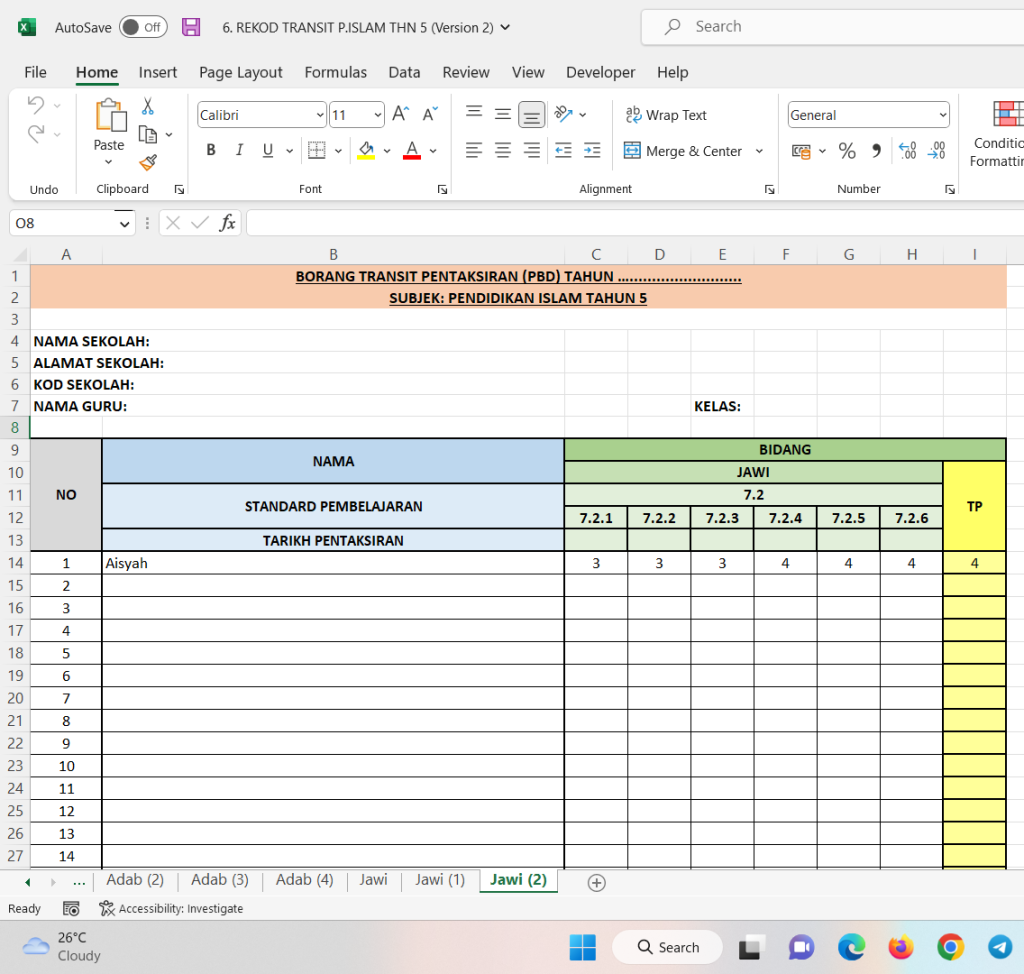Toggle the AutoSave switch
This screenshot has height=974, width=1024.
pos(143,27)
